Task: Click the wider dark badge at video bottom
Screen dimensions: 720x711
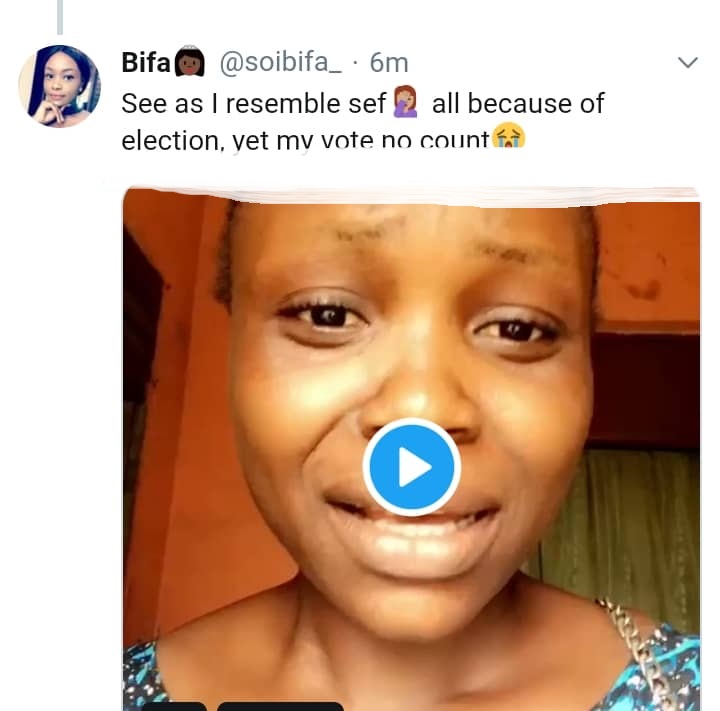Action: pos(280,706)
